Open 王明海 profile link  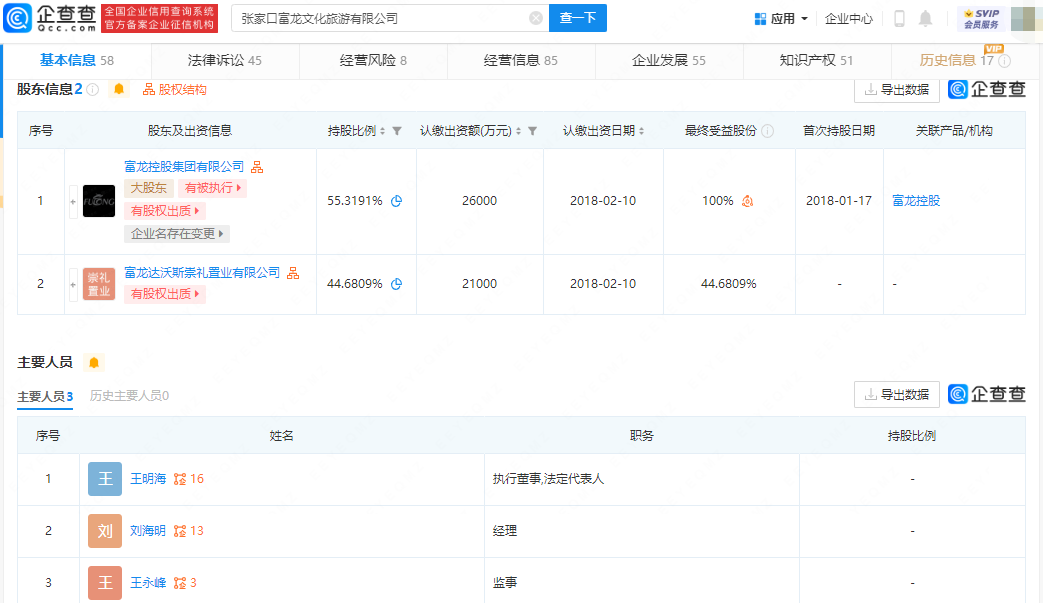[148, 479]
